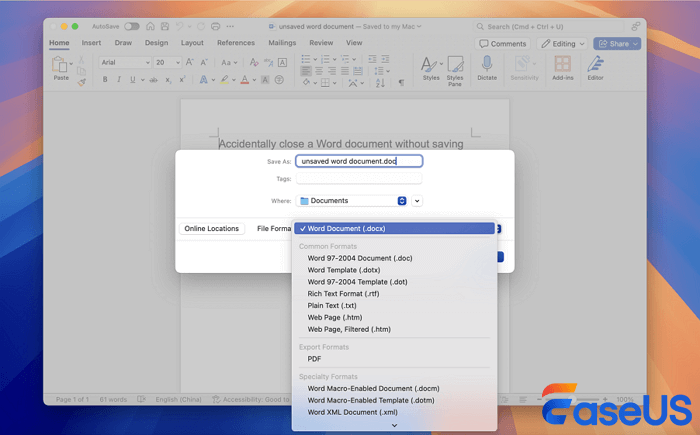Switch to the Review tab
700x435 pixels.
[x=321, y=43]
